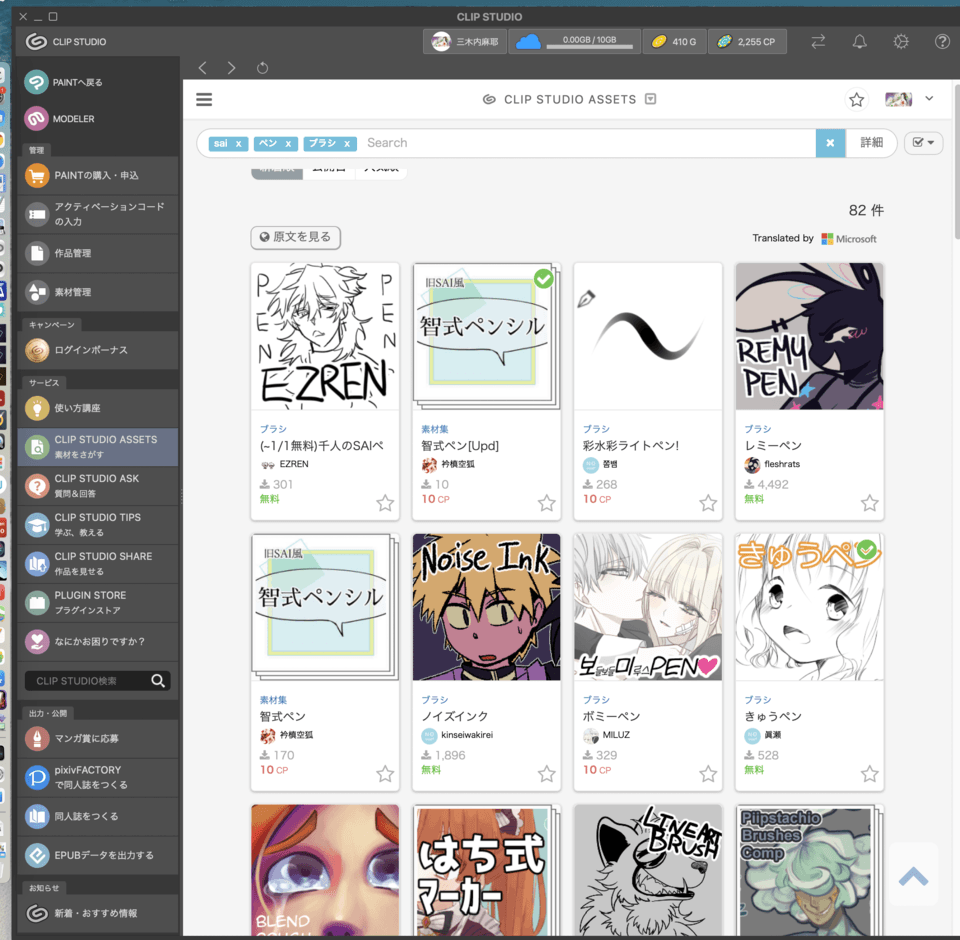Open CLIP STUDIO TIPS
Screen dimensions: 960x940
(x=98, y=525)
